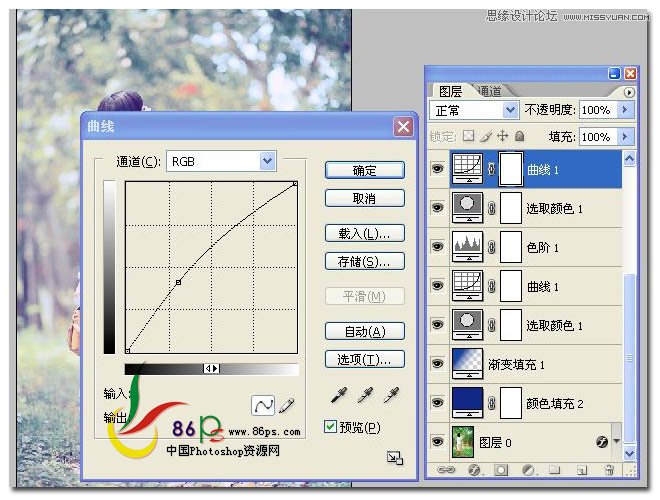The width and height of the screenshot is (660, 500).
Task: Click the curves icon of highlighted 曲线 1 layer
Action: point(467,169)
